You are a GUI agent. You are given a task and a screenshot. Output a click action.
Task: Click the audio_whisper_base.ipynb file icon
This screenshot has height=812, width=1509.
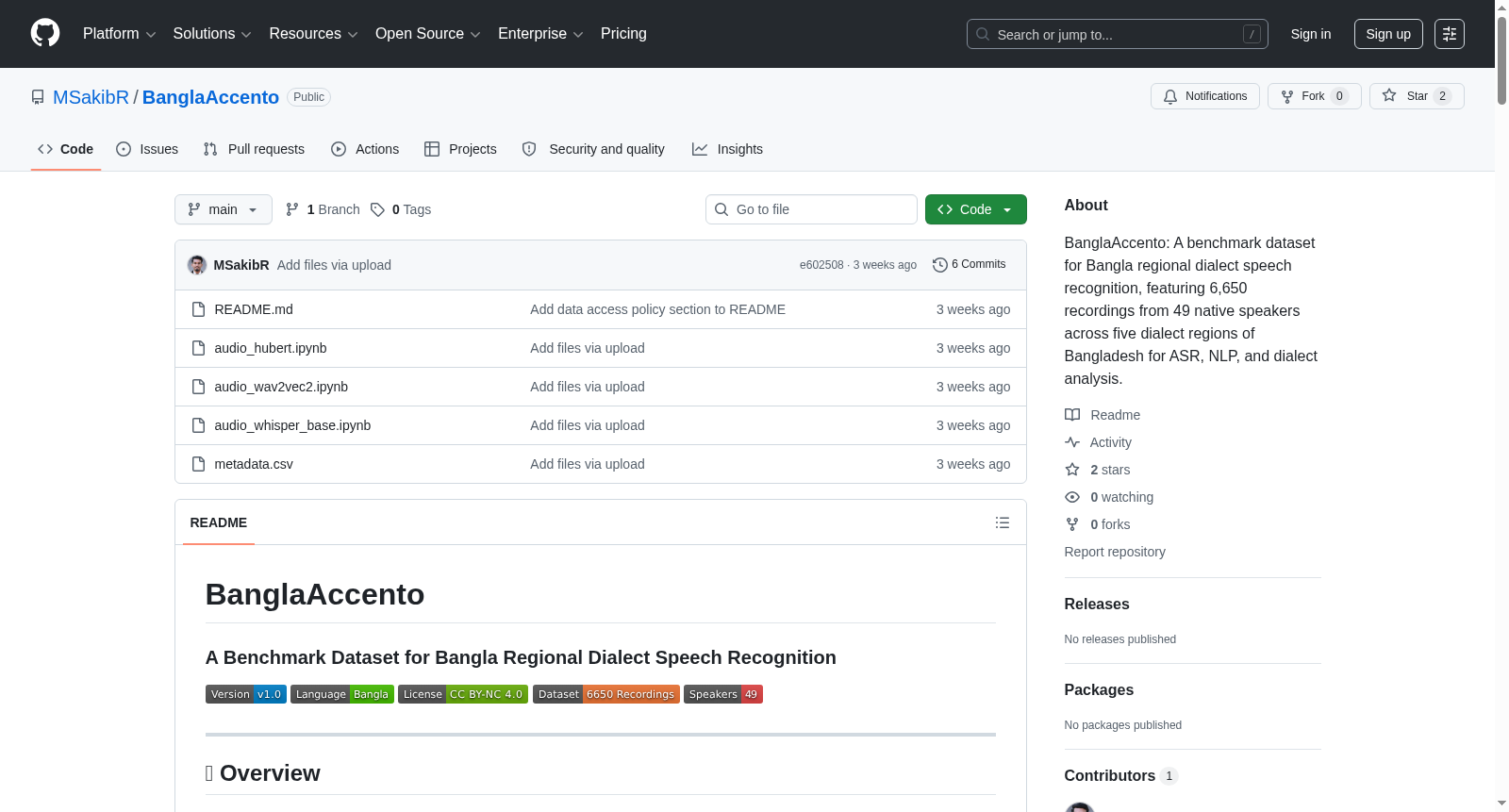point(198,425)
